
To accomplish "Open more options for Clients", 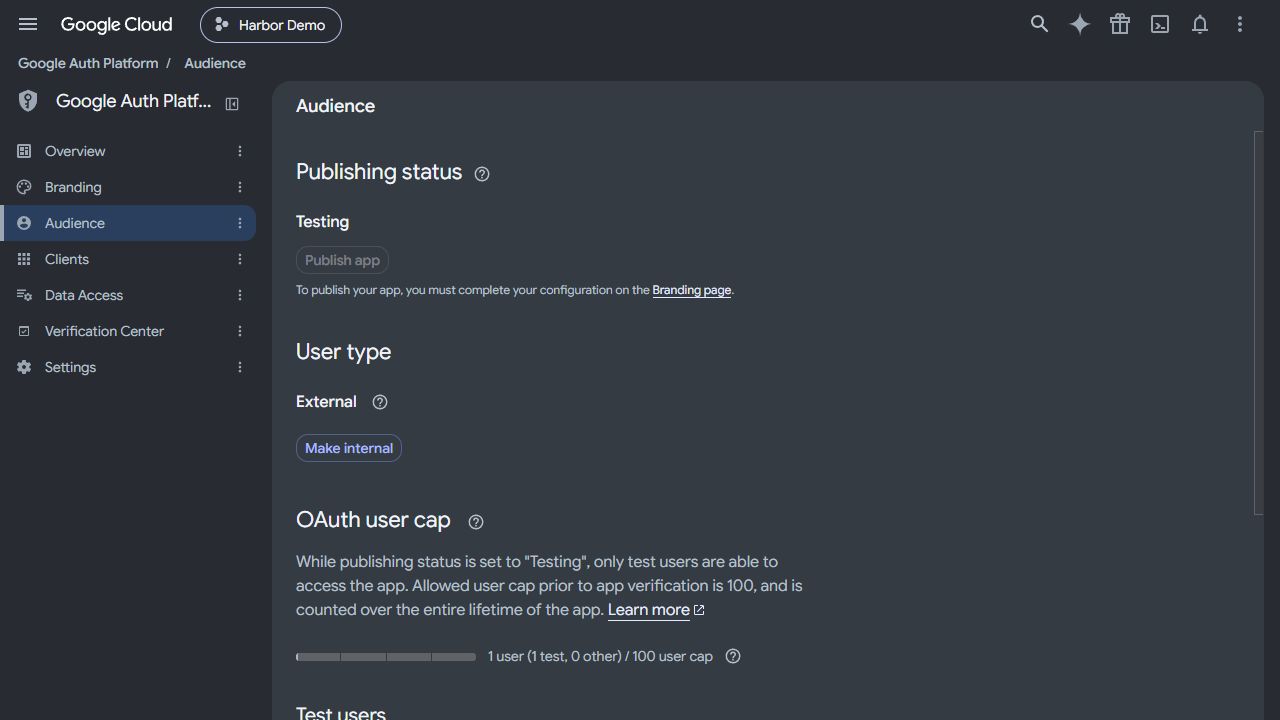I will [240, 259].
